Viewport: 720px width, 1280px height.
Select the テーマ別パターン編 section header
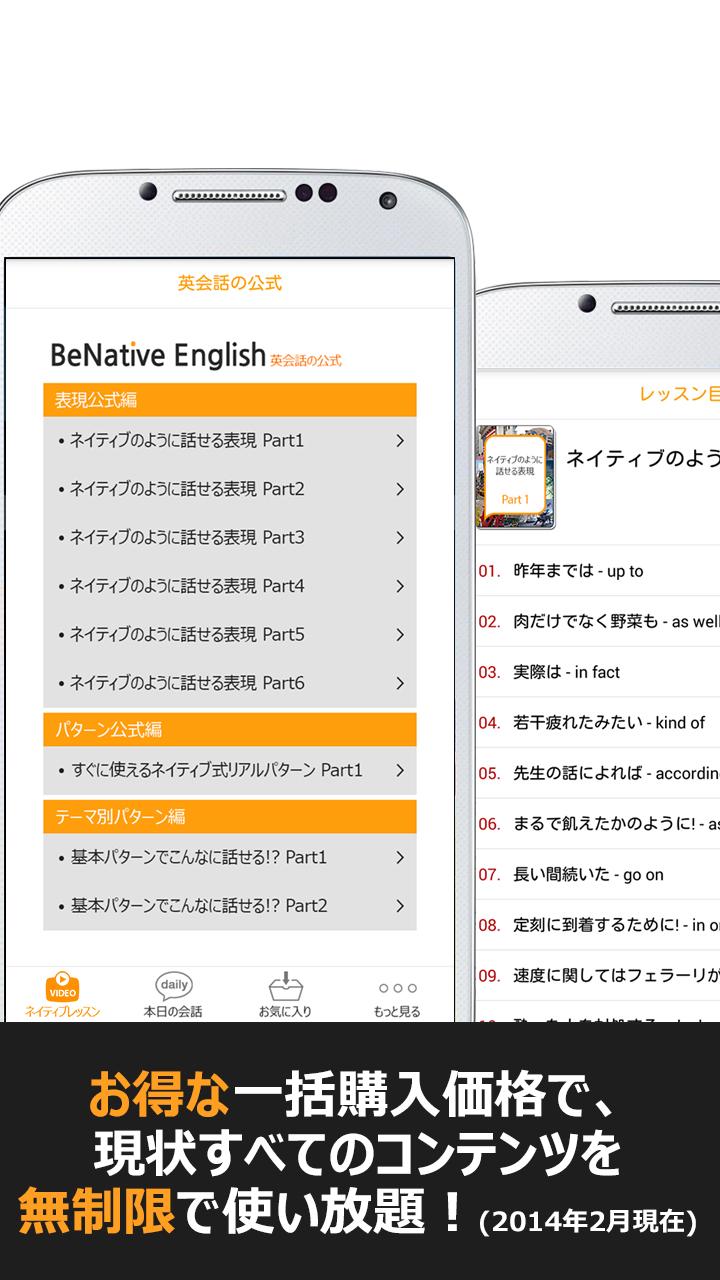pyautogui.click(x=230, y=817)
